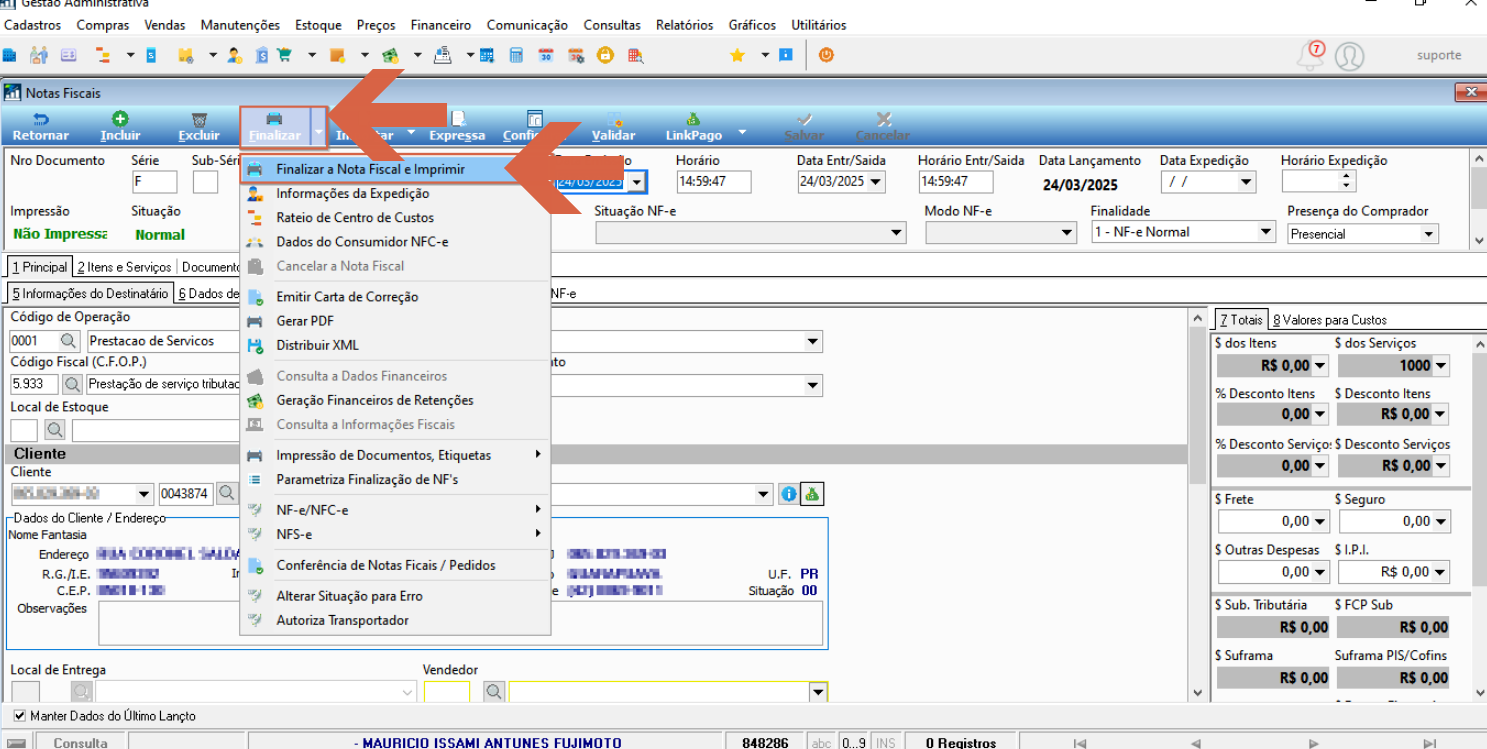This screenshot has height=749, width=1487.
Task: Open the Finalidade combo box
Action: pyautogui.click(x=1183, y=232)
